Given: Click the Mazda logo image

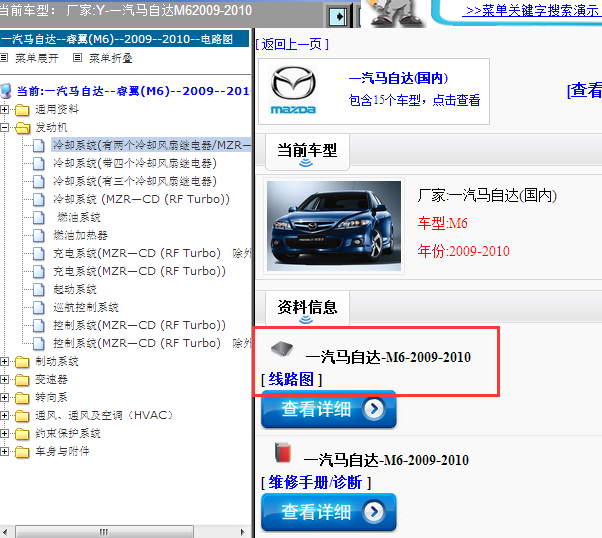Looking at the screenshot, I should pyautogui.click(x=293, y=91).
